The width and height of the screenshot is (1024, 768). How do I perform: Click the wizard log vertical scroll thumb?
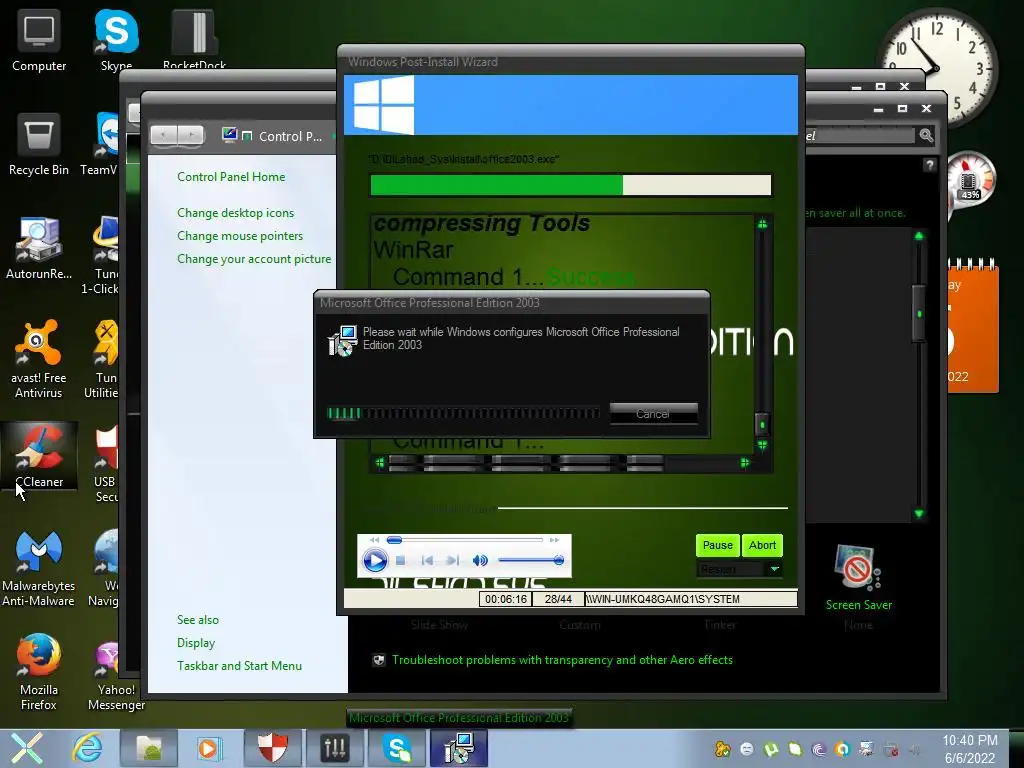click(x=762, y=424)
